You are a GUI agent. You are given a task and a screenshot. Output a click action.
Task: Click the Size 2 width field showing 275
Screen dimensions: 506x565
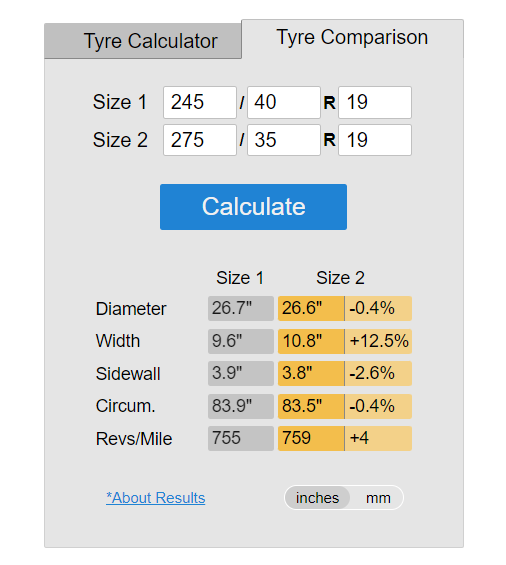(200, 140)
